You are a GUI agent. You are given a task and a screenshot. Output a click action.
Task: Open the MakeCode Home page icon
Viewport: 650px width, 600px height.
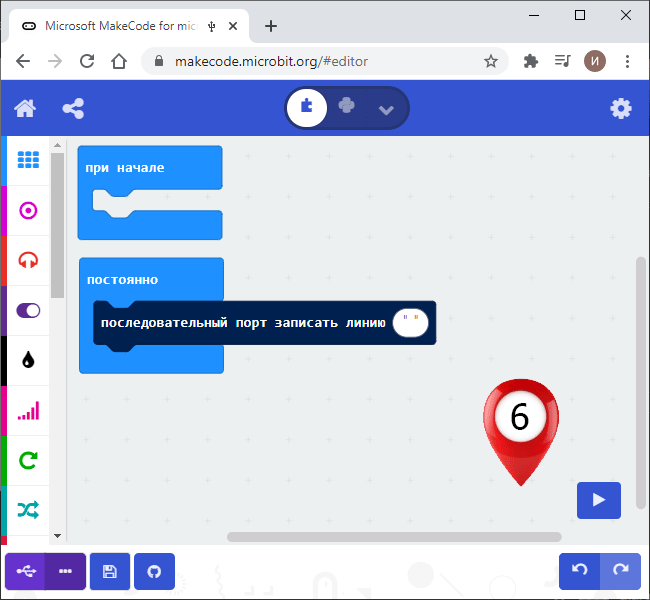tap(25, 109)
